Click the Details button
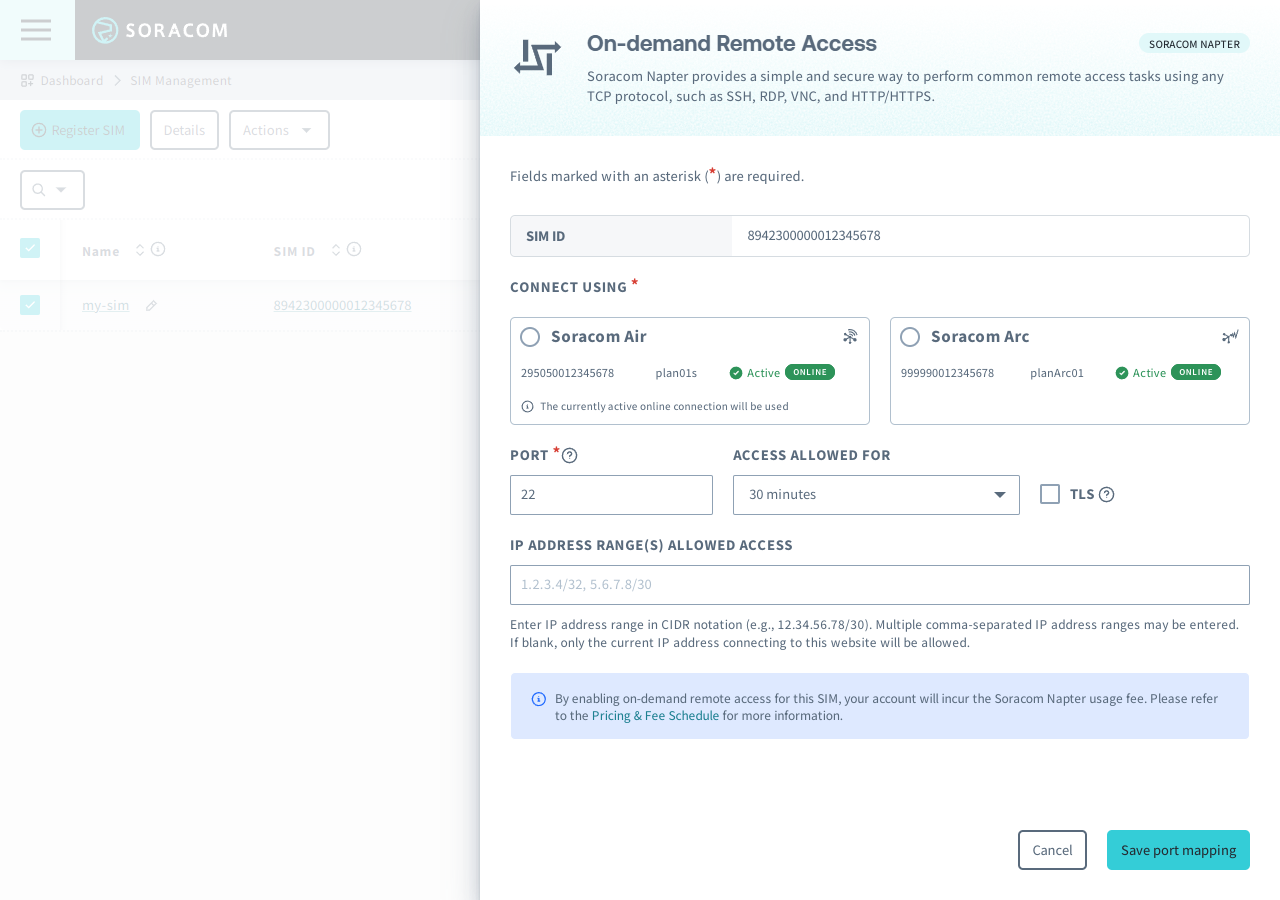Screen dimensions: 1280x900 pyautogui.click(x=184, y=130)
